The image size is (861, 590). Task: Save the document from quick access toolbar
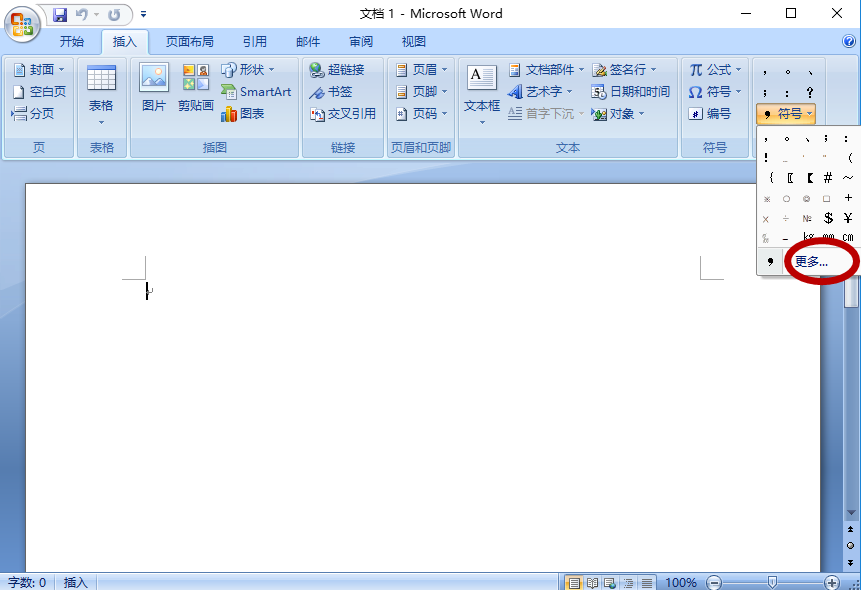pyautogui.click(x=59, y=14)
